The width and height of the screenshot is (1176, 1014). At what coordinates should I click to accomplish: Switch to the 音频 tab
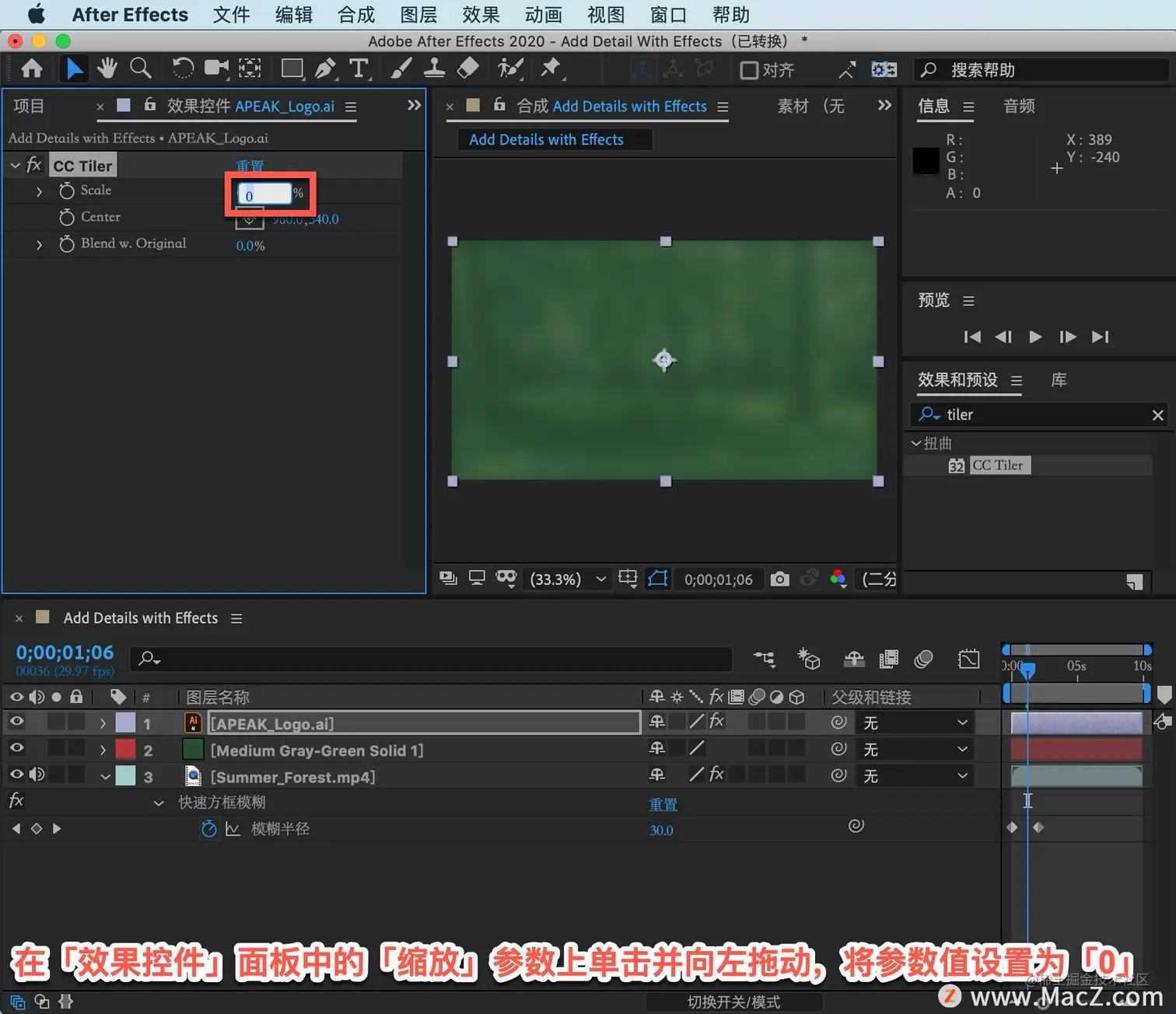click(1019, 107)
